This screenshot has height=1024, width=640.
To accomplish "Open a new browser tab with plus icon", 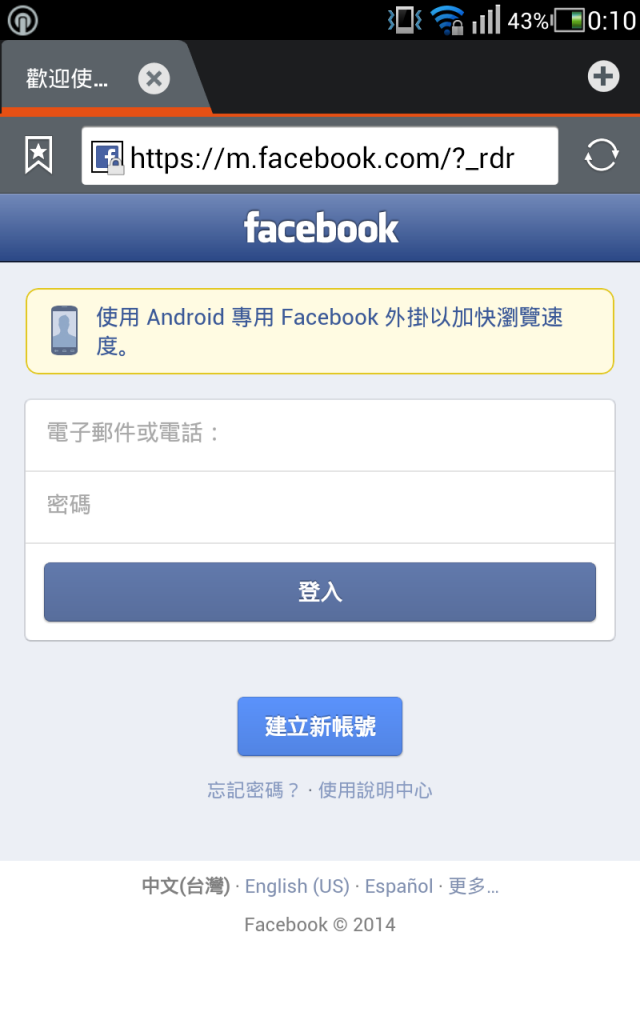I will click(603, 76).
